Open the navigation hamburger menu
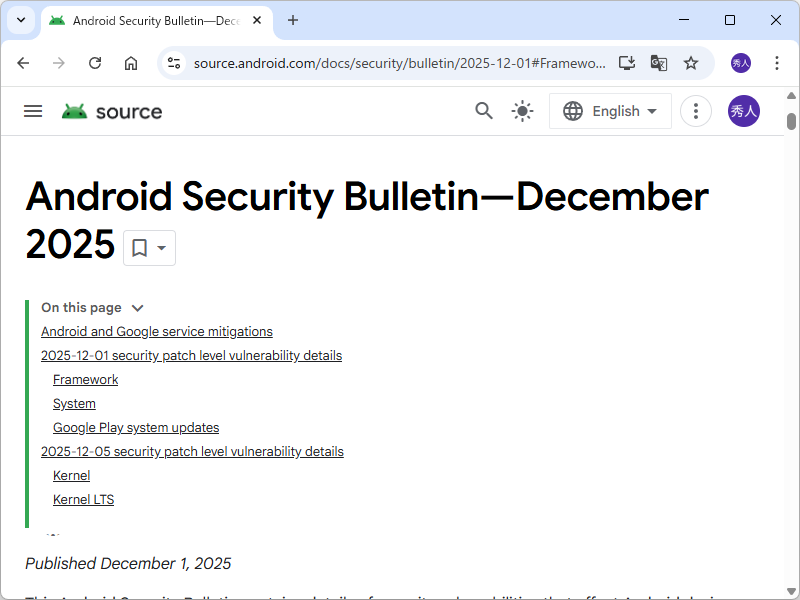Viewport: 800px width, 600px height. point(33,111)
